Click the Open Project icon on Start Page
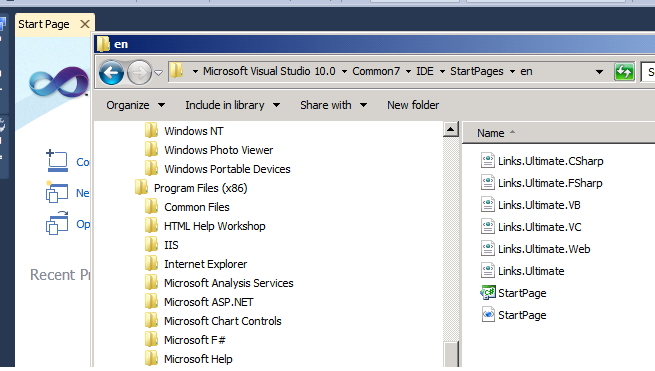This screenshot has height=371, width=655. 57,224
